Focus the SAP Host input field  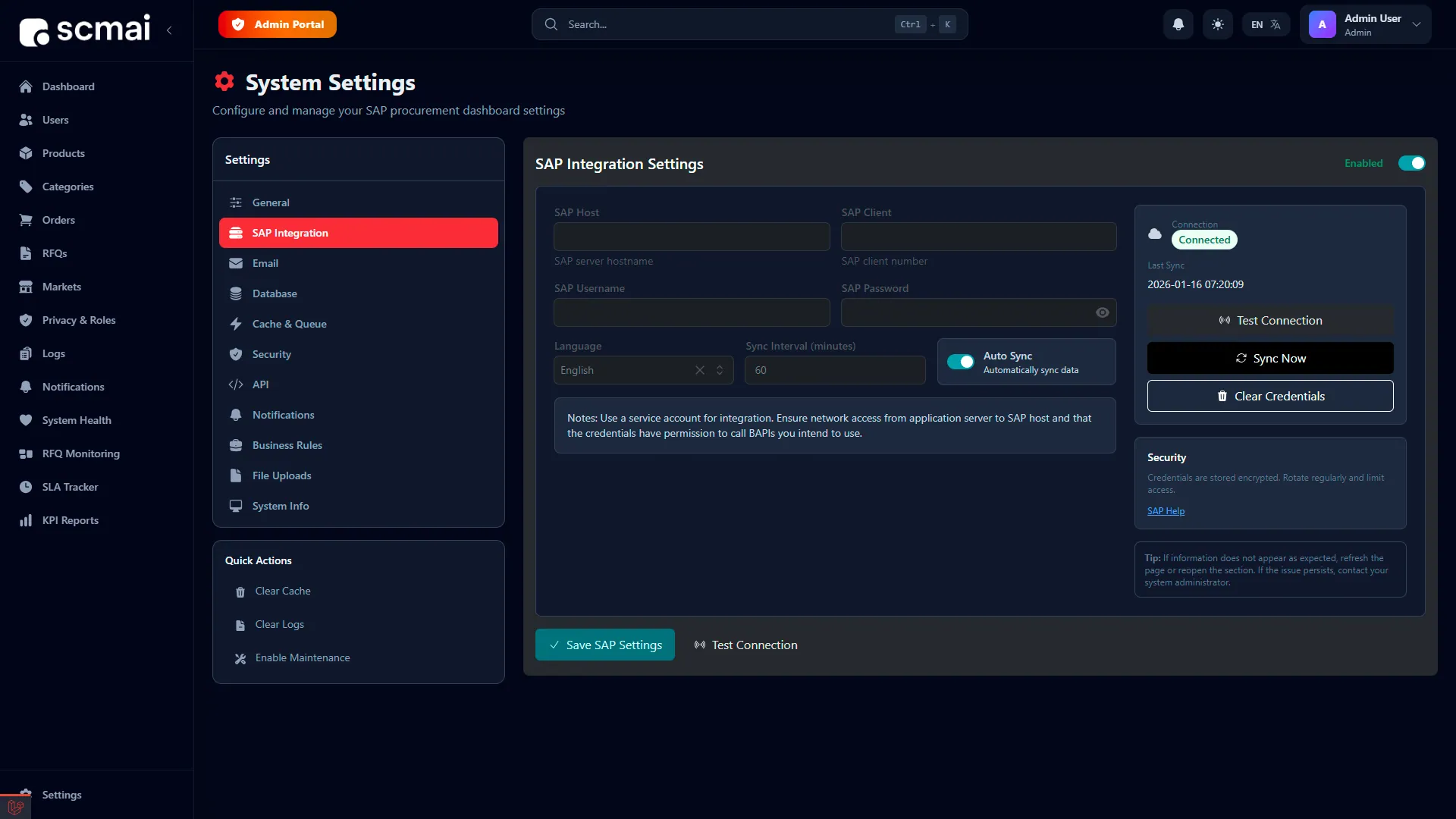(692, 237)
